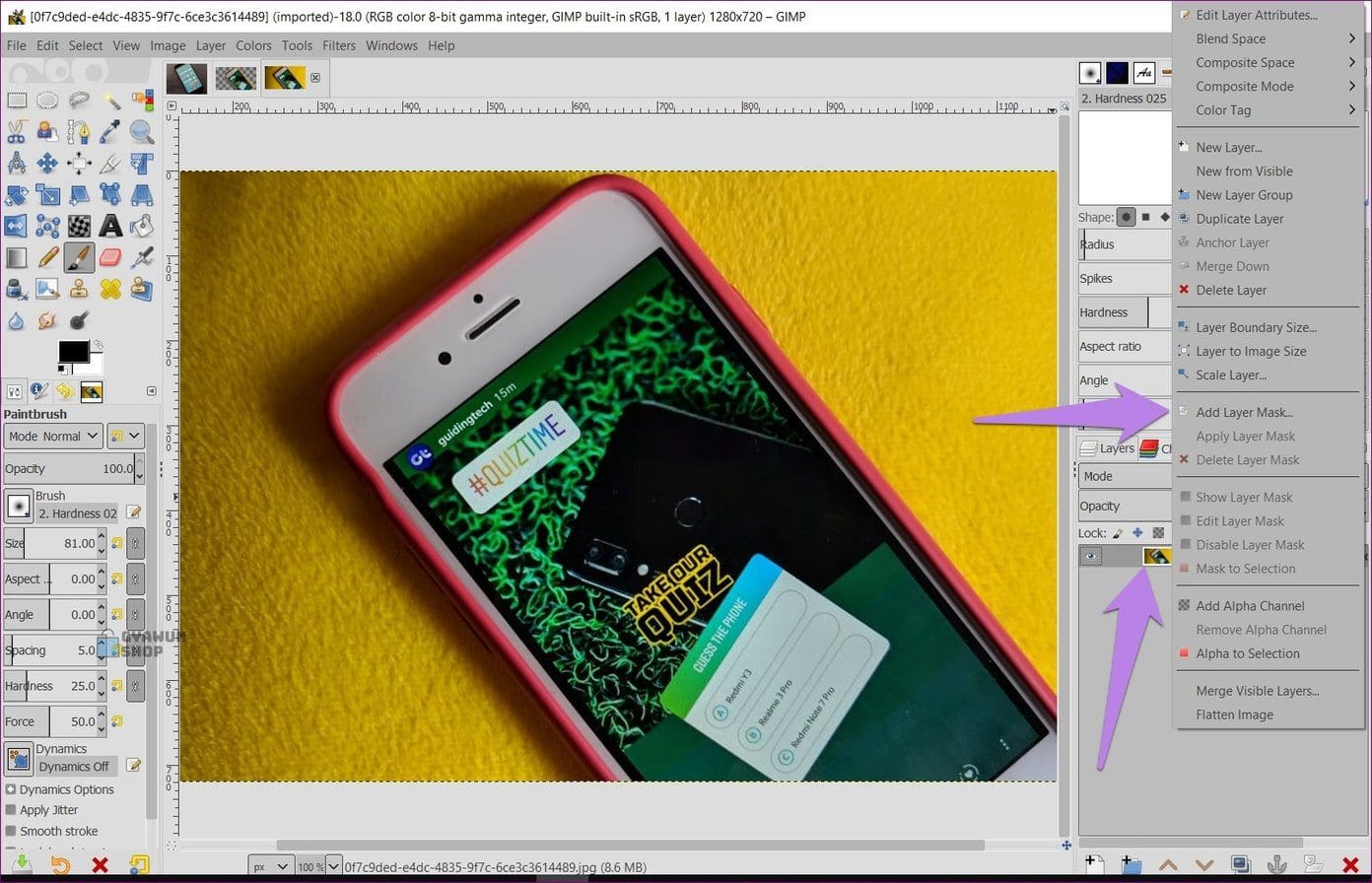Viewport: 1372px width, 883px height.
Task: Select the Scissors Select tool
Action: point(17,132)
